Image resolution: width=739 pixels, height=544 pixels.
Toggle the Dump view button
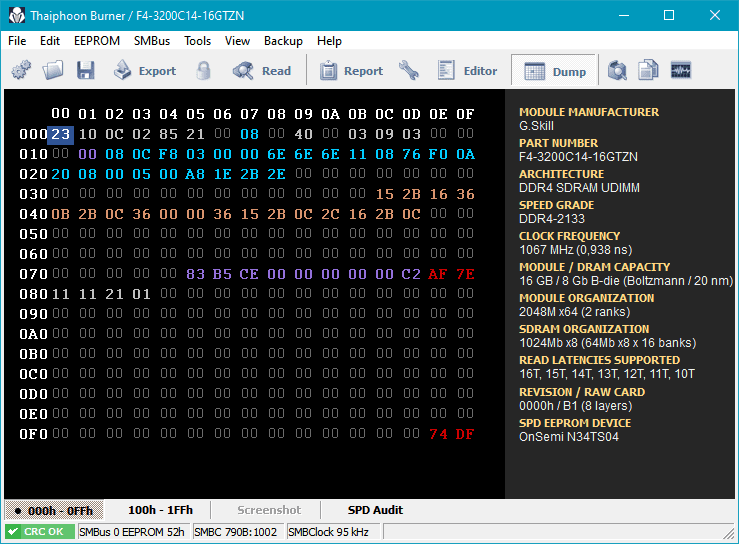554,71
